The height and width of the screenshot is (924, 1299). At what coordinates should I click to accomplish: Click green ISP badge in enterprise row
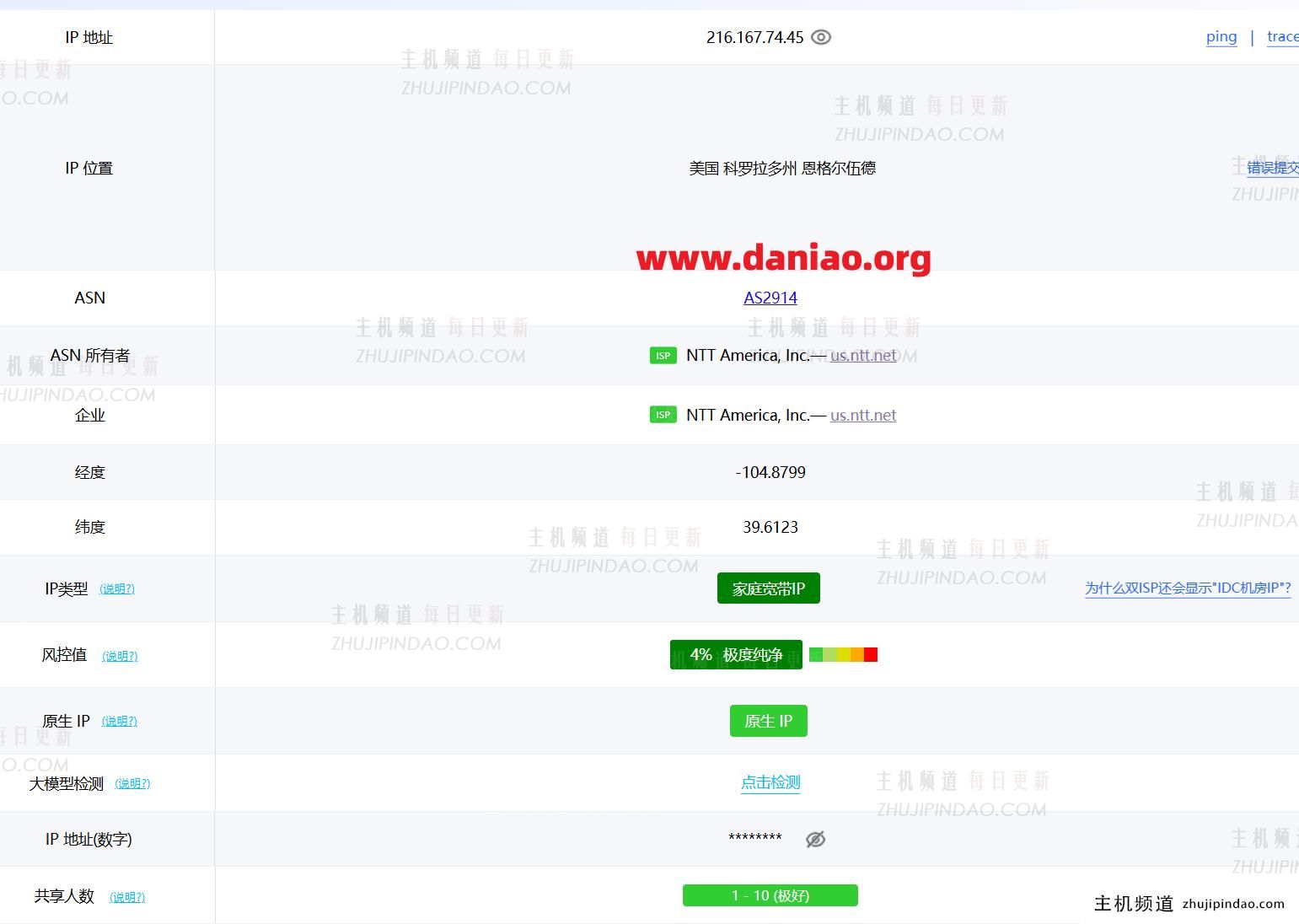click(663, 415)
